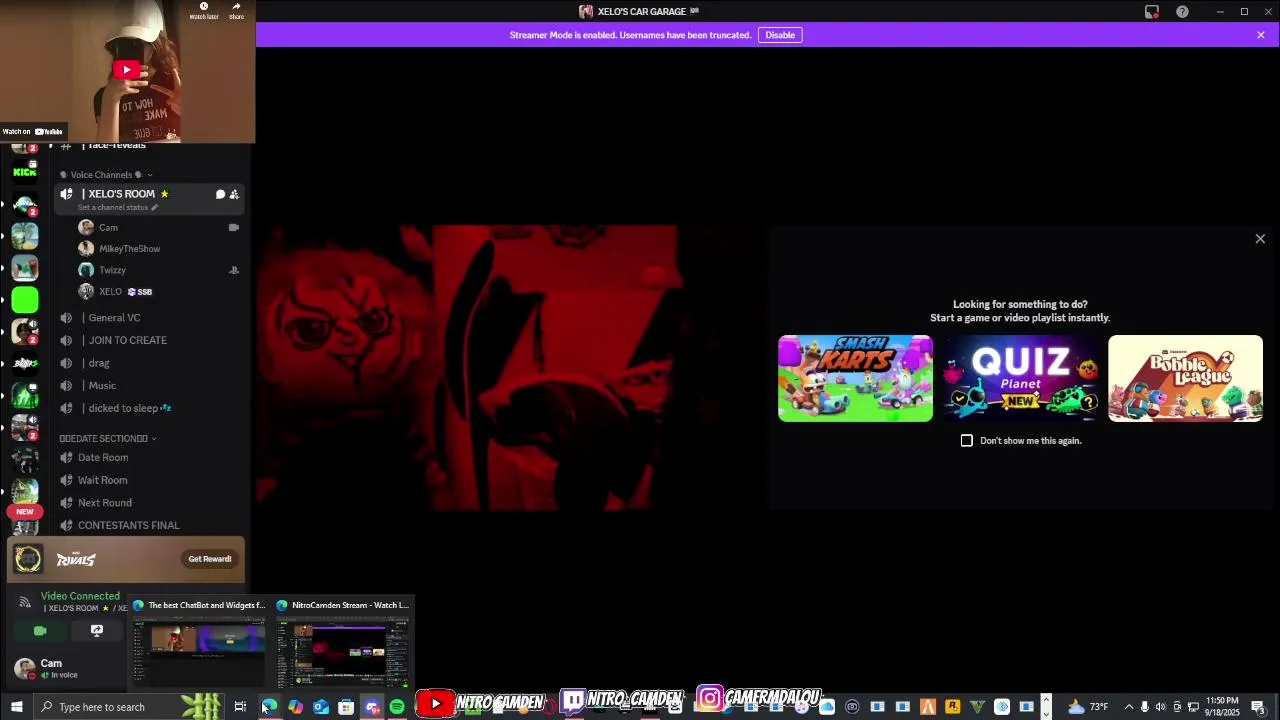Switch to ChatBot and Widgets Edge preview
This screenshot has height=720, width=1280.
199,643
